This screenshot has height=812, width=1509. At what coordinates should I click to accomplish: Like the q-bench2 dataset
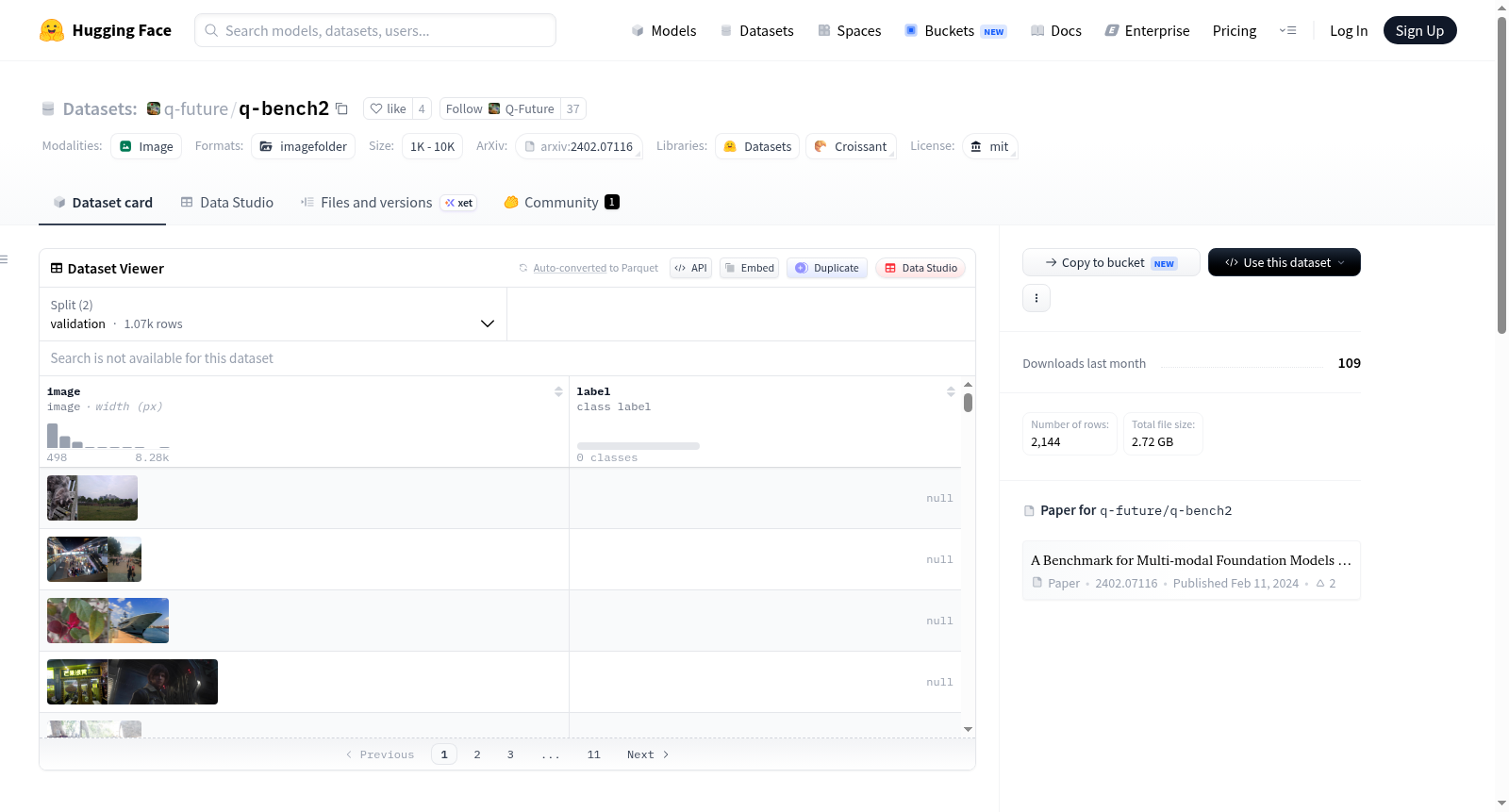click(388, 108)
